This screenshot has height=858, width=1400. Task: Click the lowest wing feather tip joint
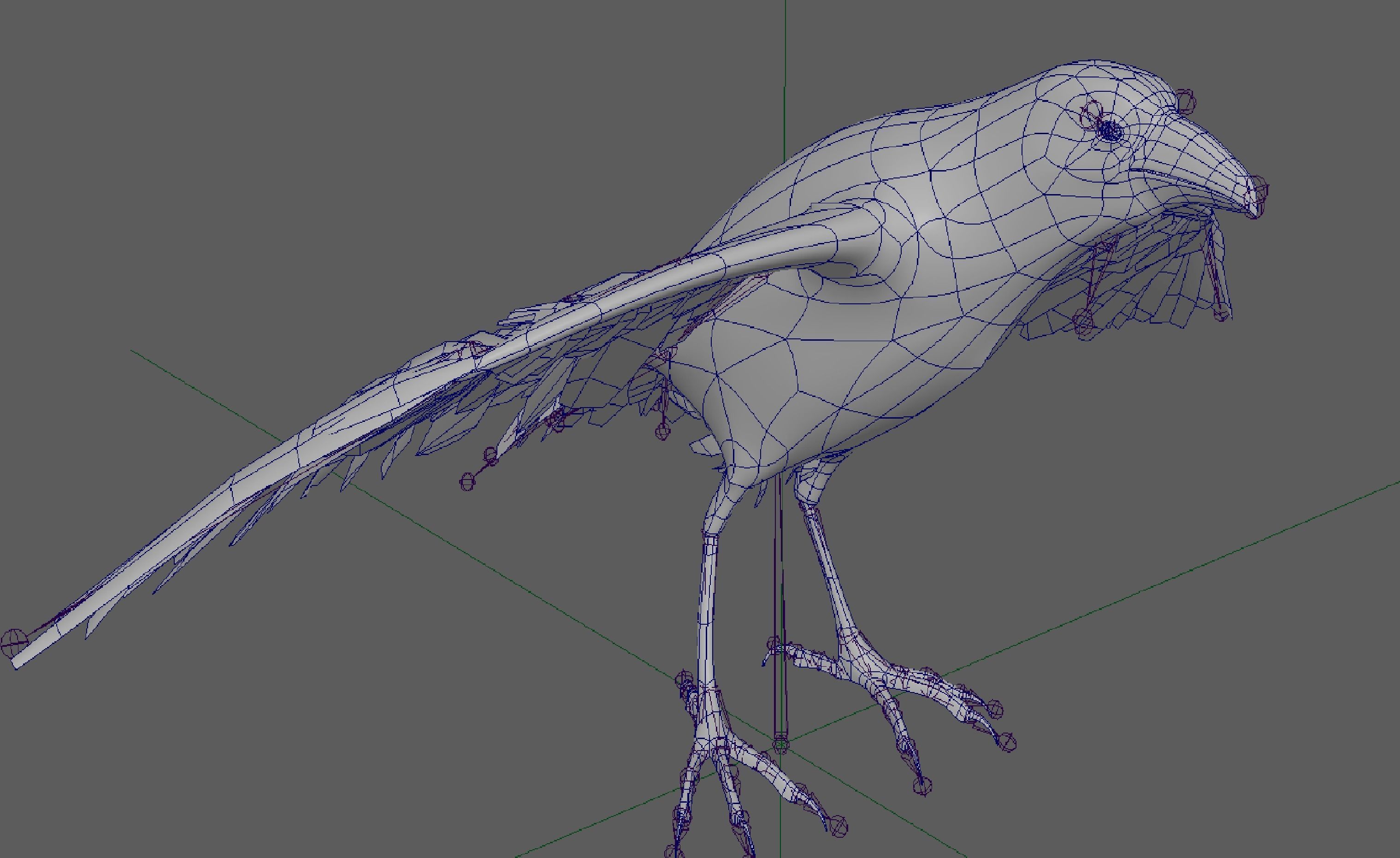pos(467,482)
